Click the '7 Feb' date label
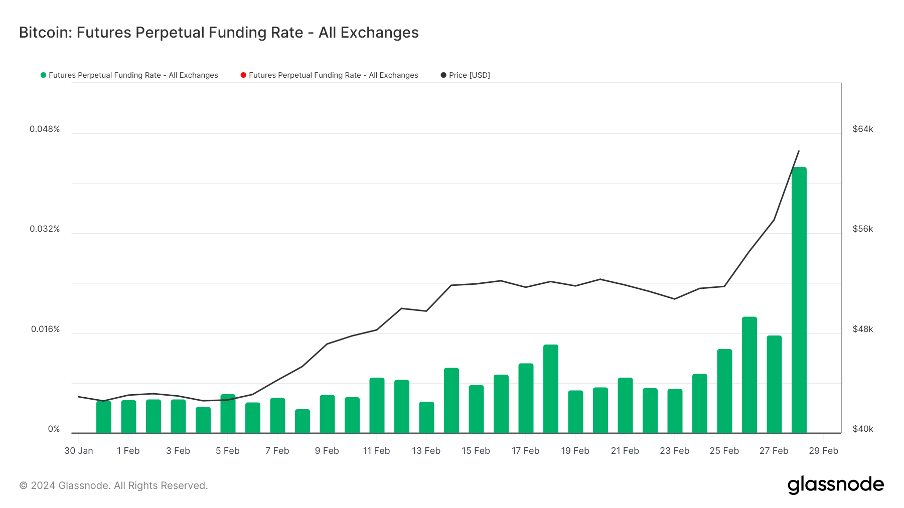This screenshot has width=904, height=508. pos(277,451)
